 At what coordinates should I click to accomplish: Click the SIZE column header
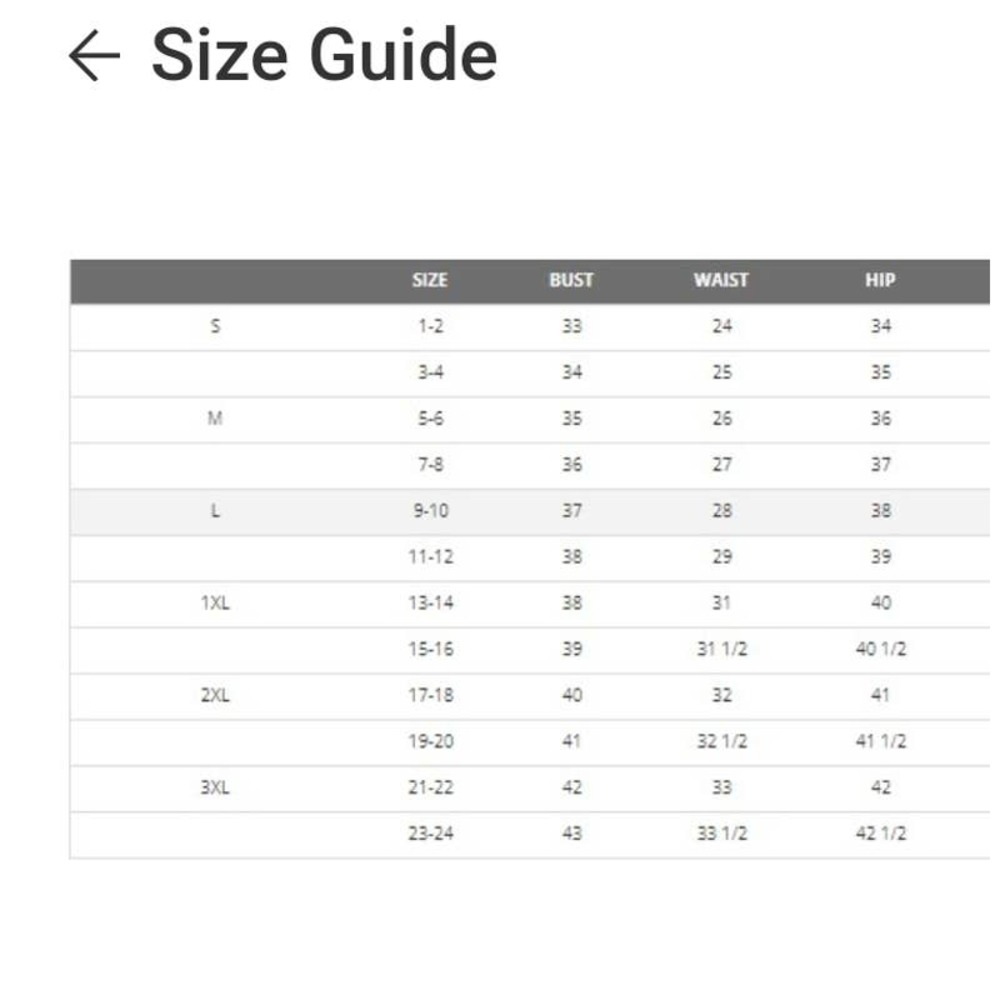coord(430,280)
